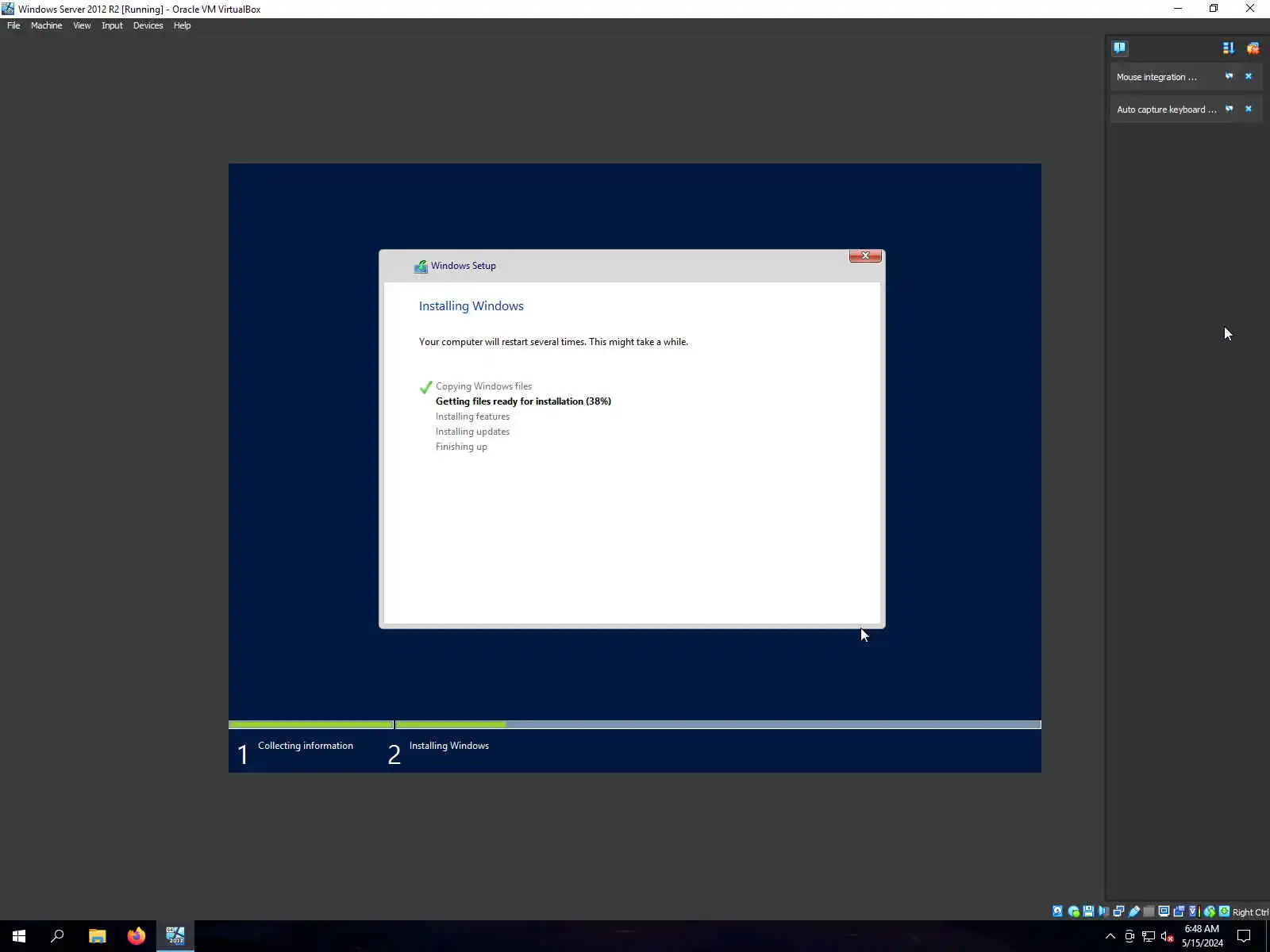
Task: Click the delete all notifications icon
Action: click(1253, 48)
